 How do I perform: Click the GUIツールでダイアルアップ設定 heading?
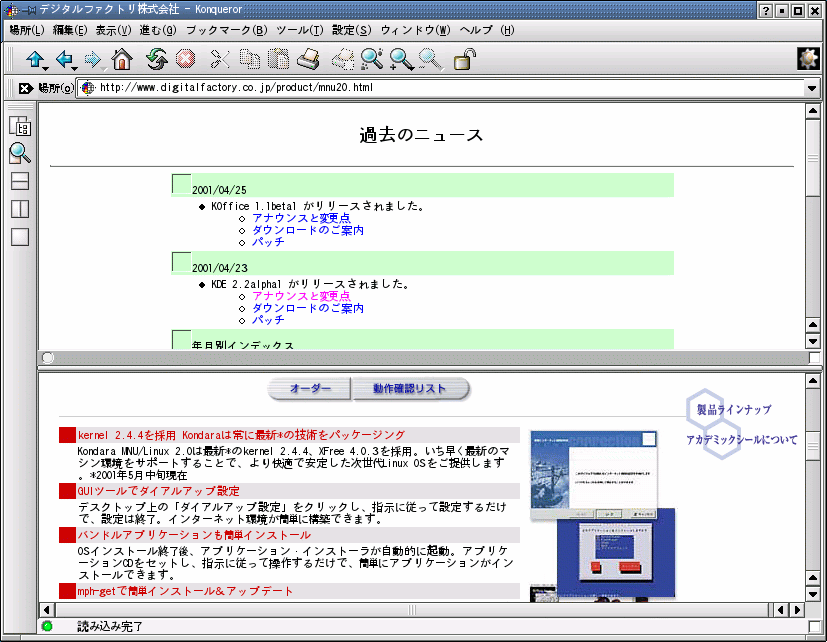coord(158,491)
